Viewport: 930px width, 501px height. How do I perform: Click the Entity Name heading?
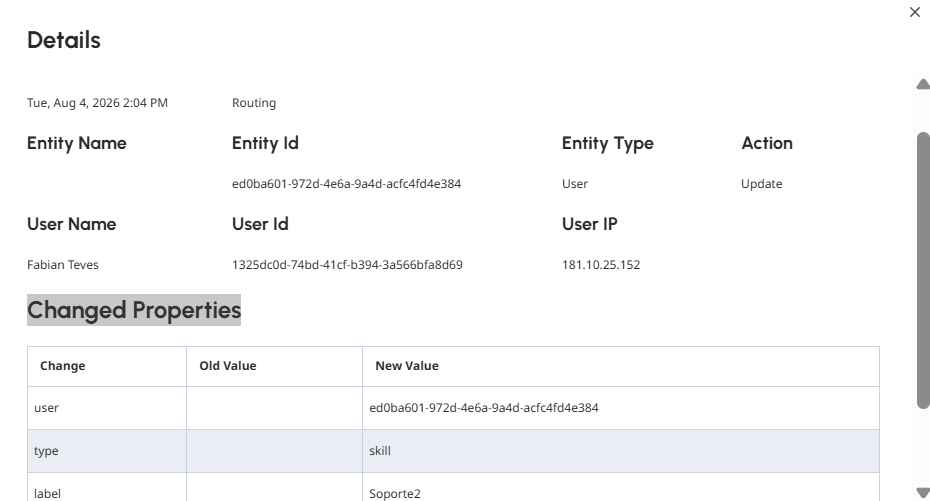pyautogui.click(x=77, y=143)
